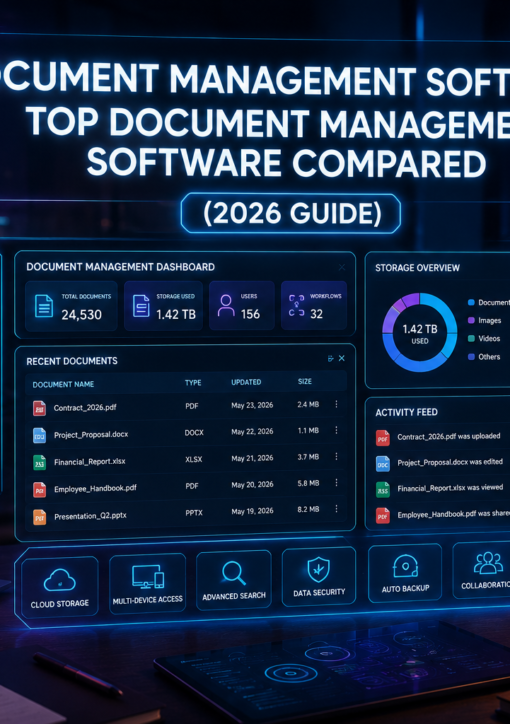The height and width of the screenshot is (724, 510).
Task: Click the Images legend color dot
Action: point(471,320)
